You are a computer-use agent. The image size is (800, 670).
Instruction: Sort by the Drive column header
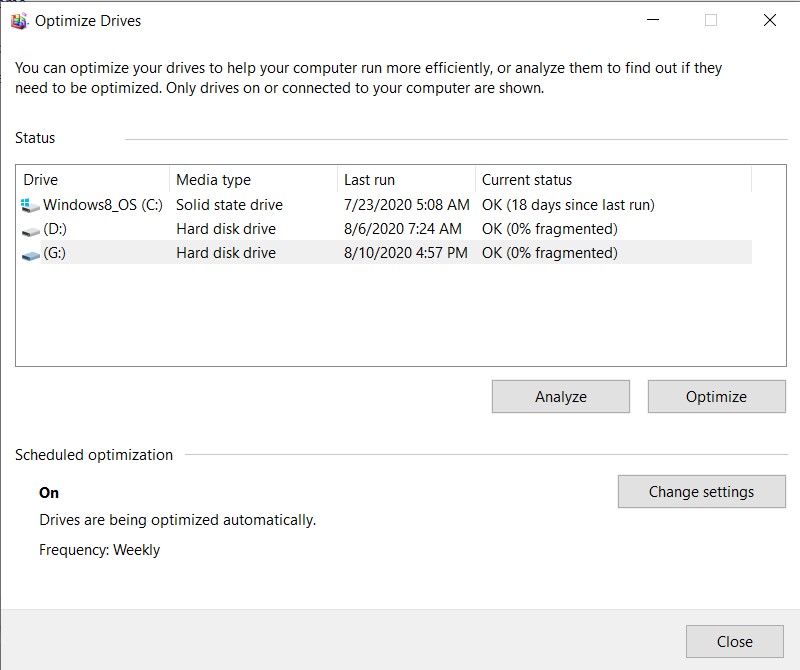click(x=93, y=180)
